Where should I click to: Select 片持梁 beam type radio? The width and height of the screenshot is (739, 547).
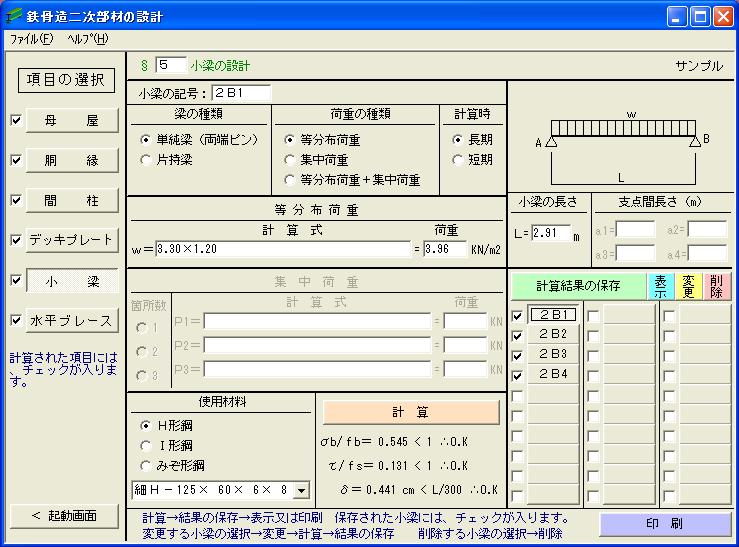(147, 159)
